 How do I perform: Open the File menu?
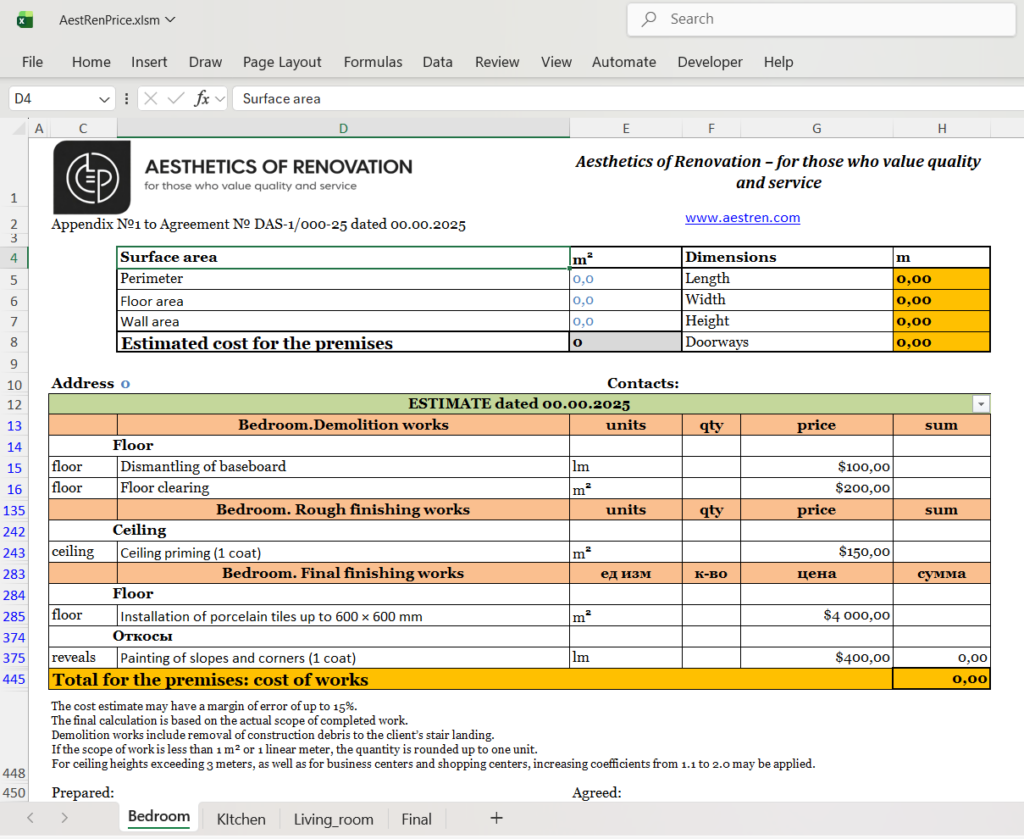click(32, 62)
